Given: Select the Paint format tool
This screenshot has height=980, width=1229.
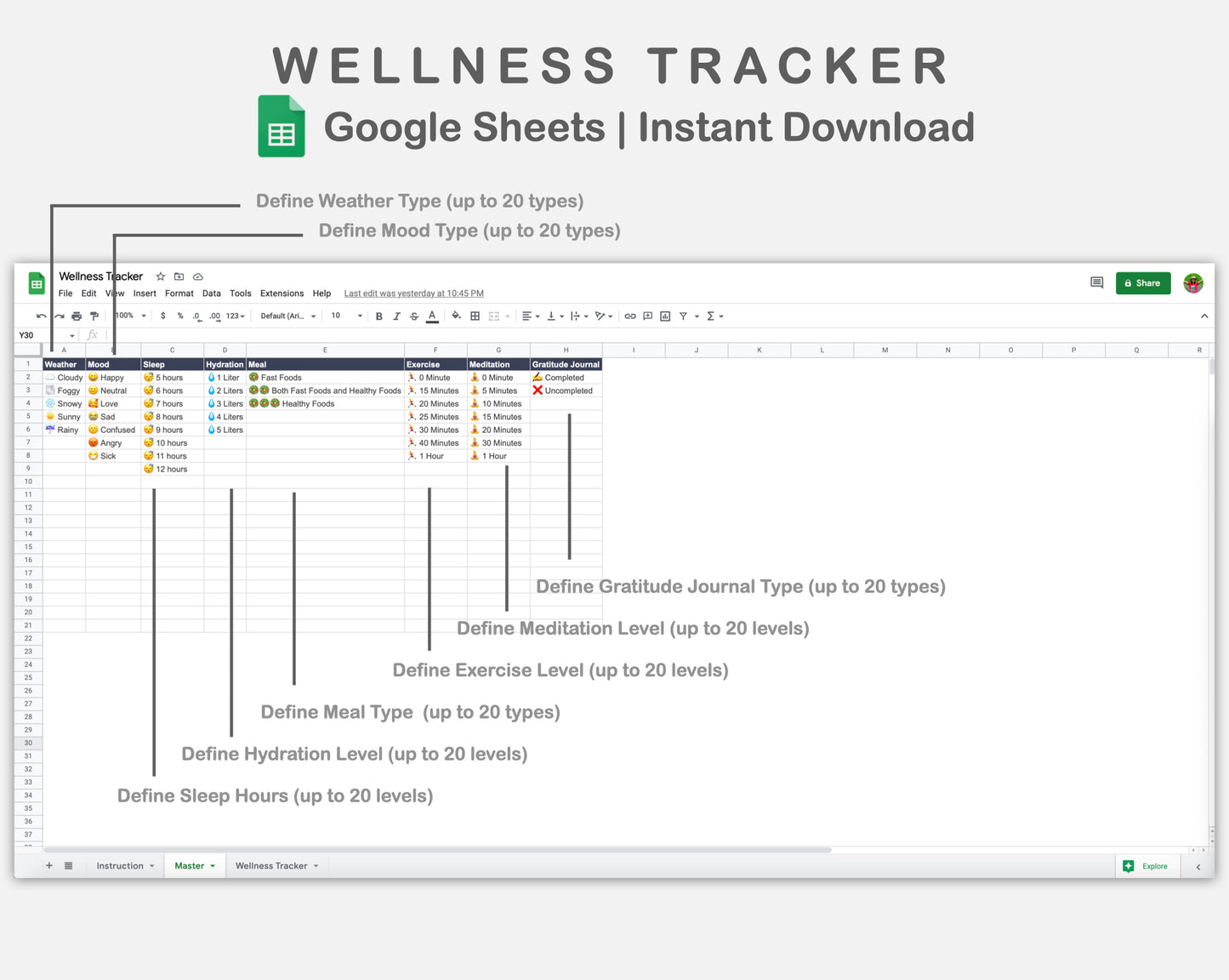Looking at the screenshot, I should 94,316.
